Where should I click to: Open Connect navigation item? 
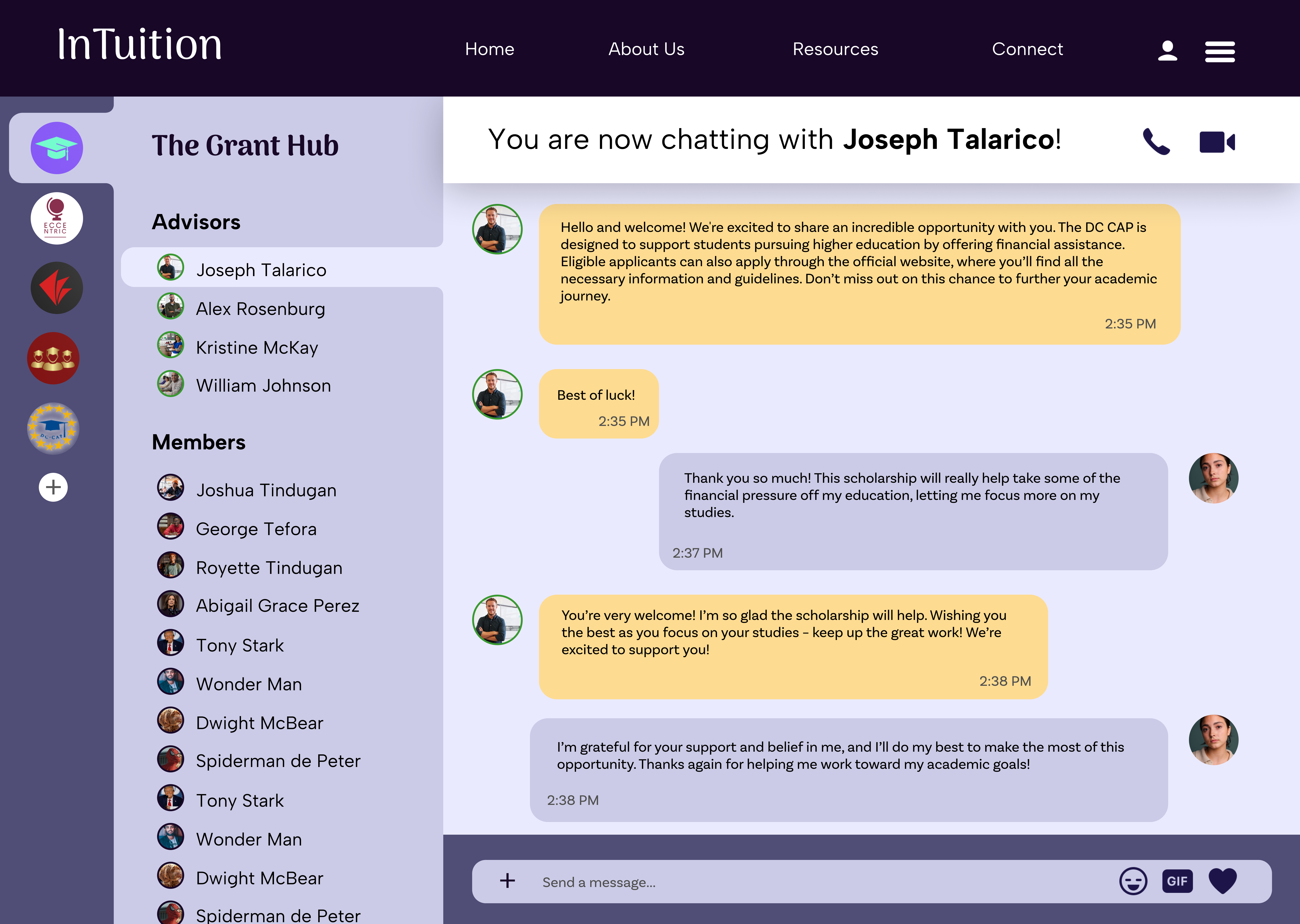[1027, 49]
